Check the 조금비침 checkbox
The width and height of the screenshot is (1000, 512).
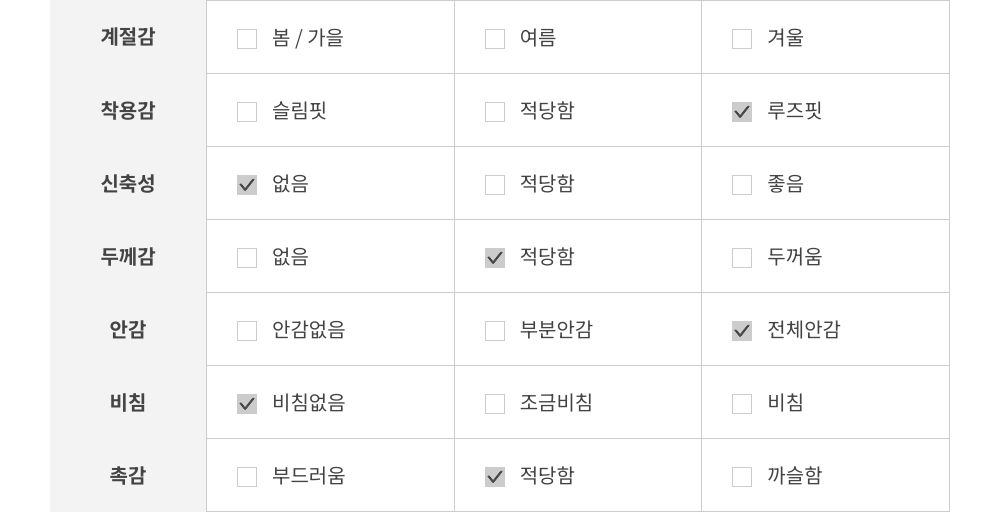(x=495, y=404)
